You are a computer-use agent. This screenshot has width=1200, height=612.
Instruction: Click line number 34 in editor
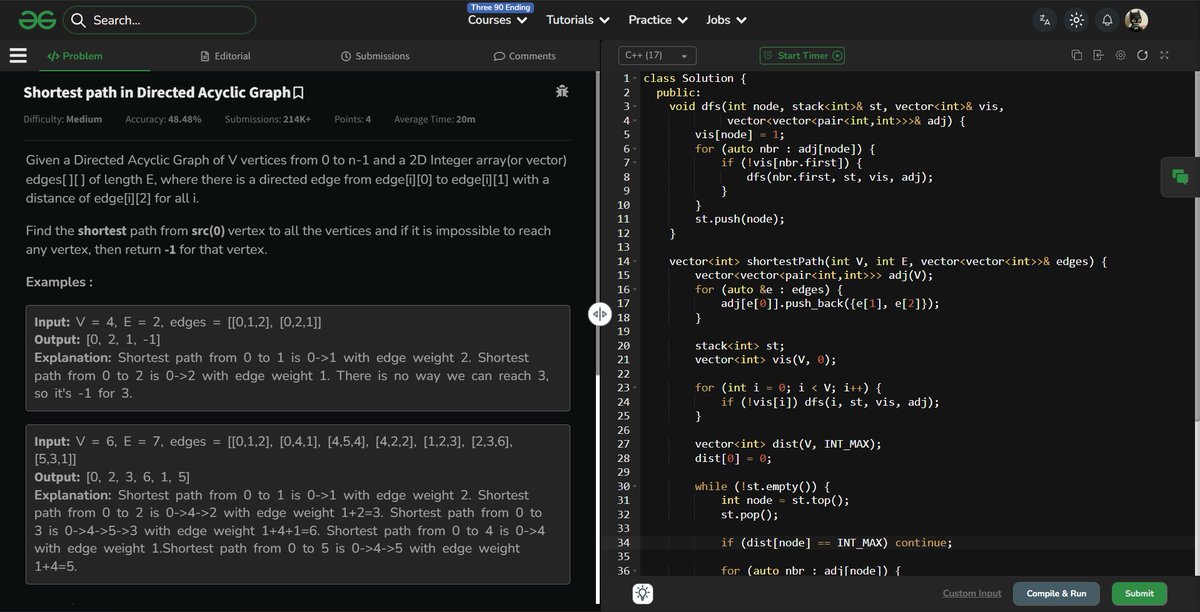pyautogui.click(x=622, y=543)
